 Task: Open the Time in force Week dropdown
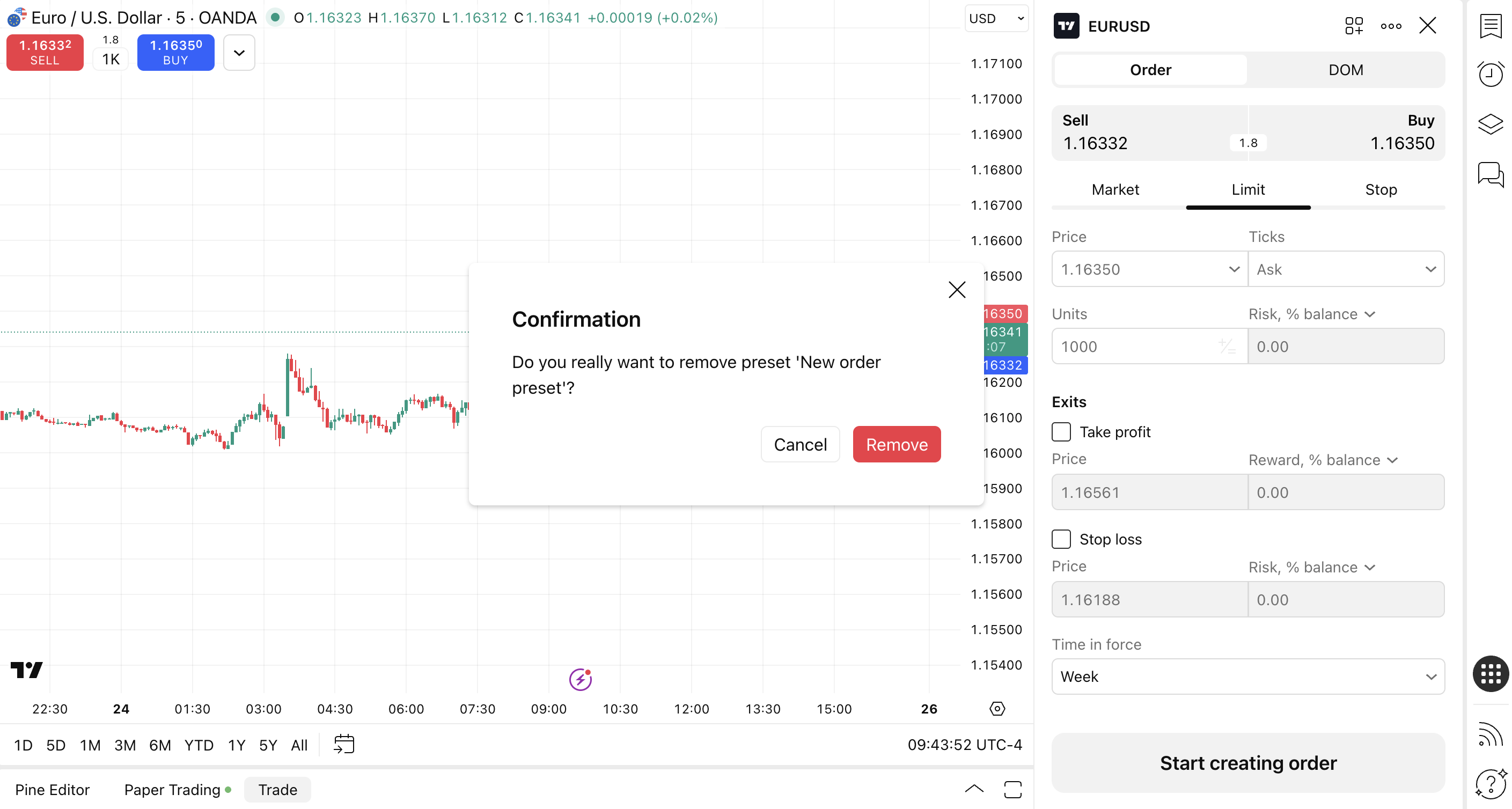click(1248, 676)
